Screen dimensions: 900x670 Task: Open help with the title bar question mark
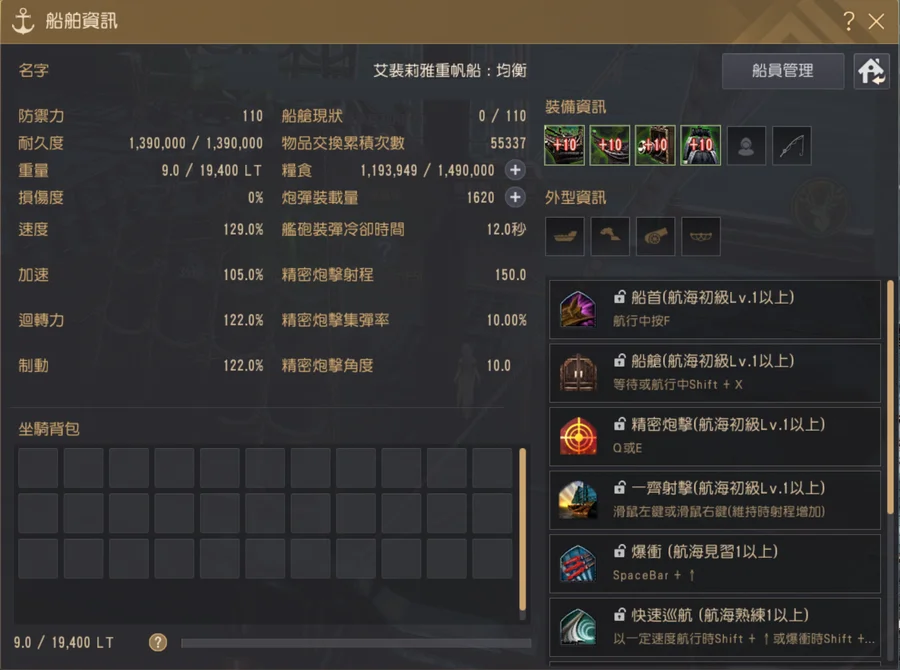pos(848,21)
